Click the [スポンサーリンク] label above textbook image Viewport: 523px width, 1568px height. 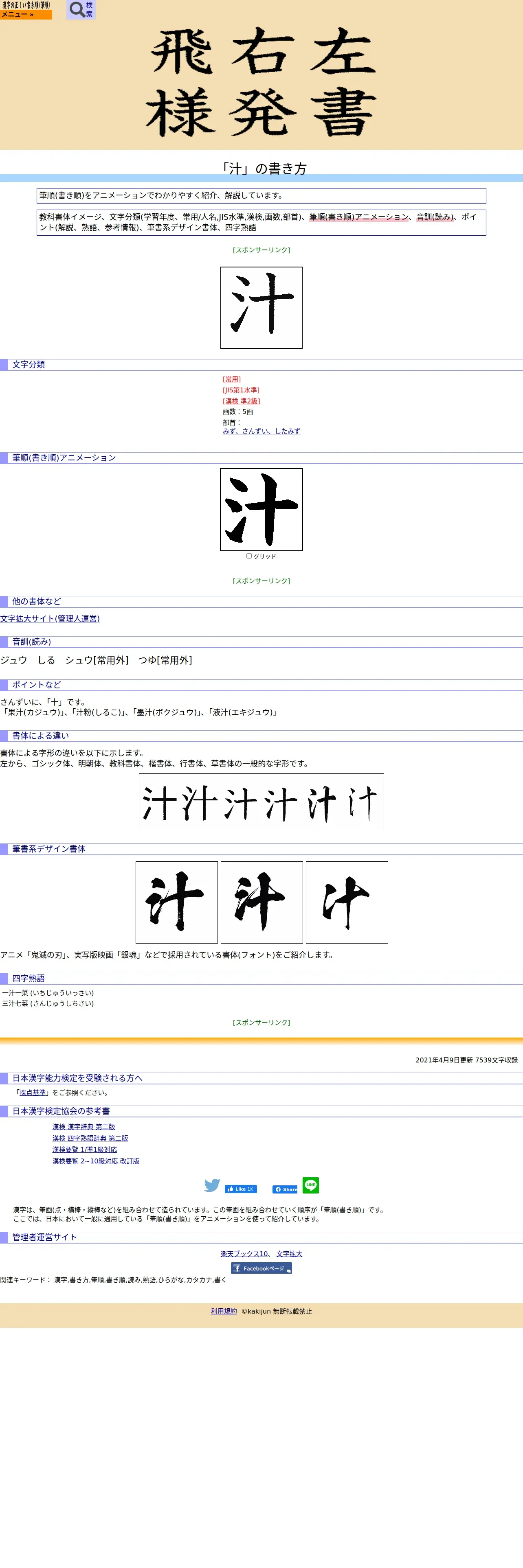pos(261,250)
